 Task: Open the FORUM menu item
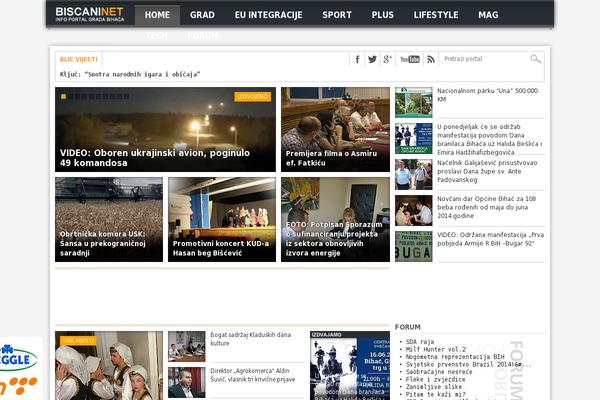click(x=203, y=35)
